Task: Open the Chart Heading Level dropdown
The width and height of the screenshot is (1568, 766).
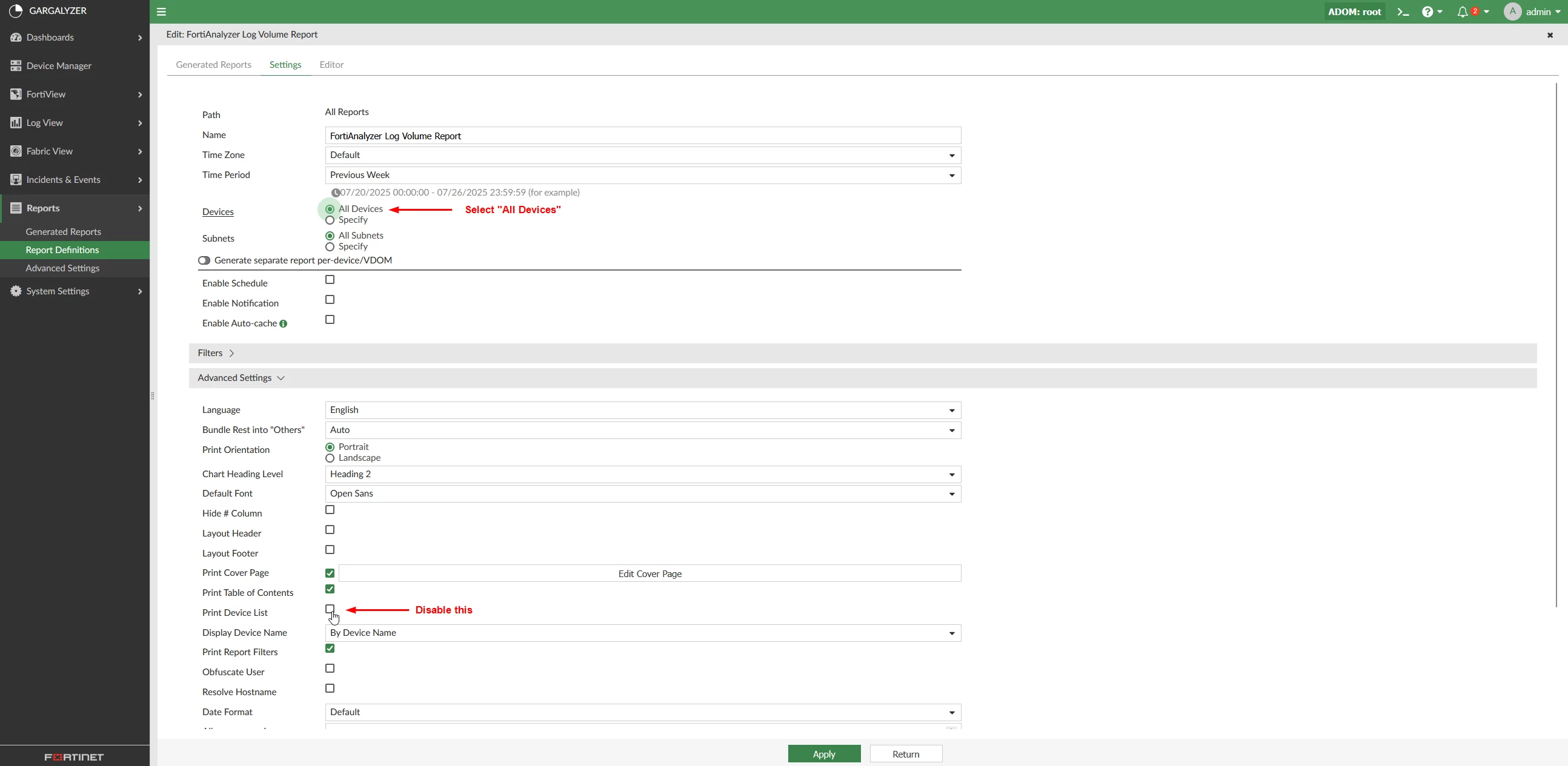Action: (x=643, y=475)
